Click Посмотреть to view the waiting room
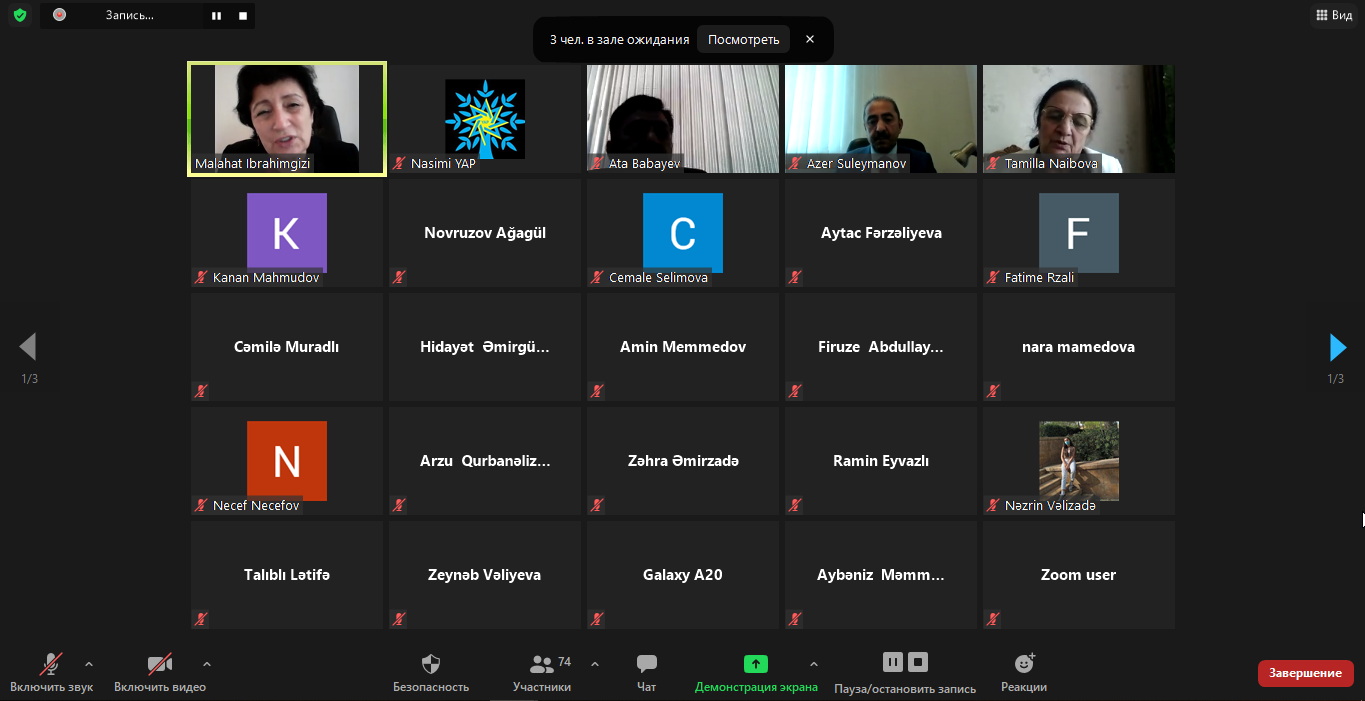Image resolution: width=1365 pixels, height=701 pixels. pyautogui.click(x=744, y=40)
